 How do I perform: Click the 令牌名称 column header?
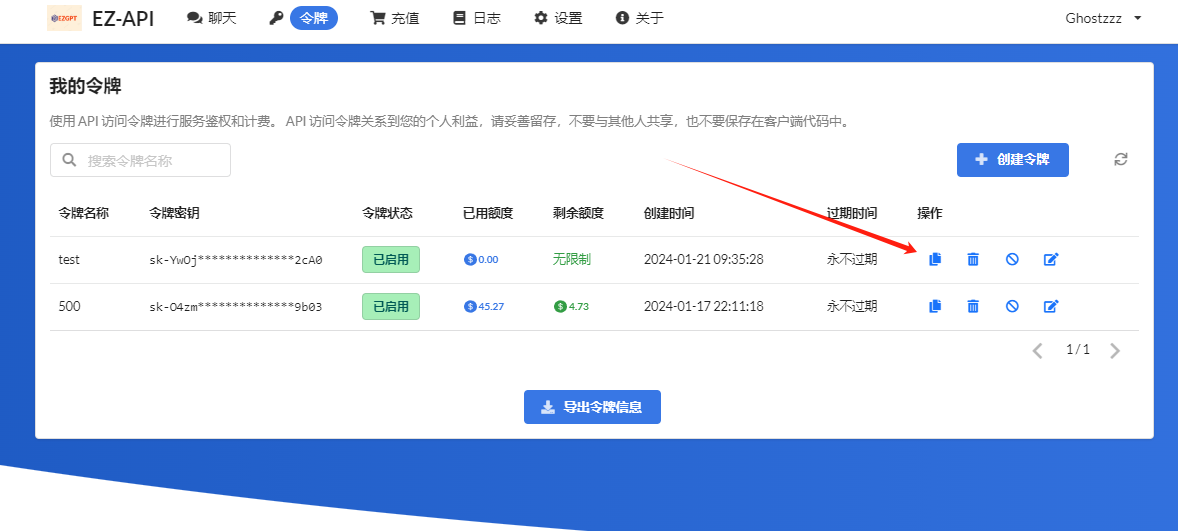click(x=84, y=213)
